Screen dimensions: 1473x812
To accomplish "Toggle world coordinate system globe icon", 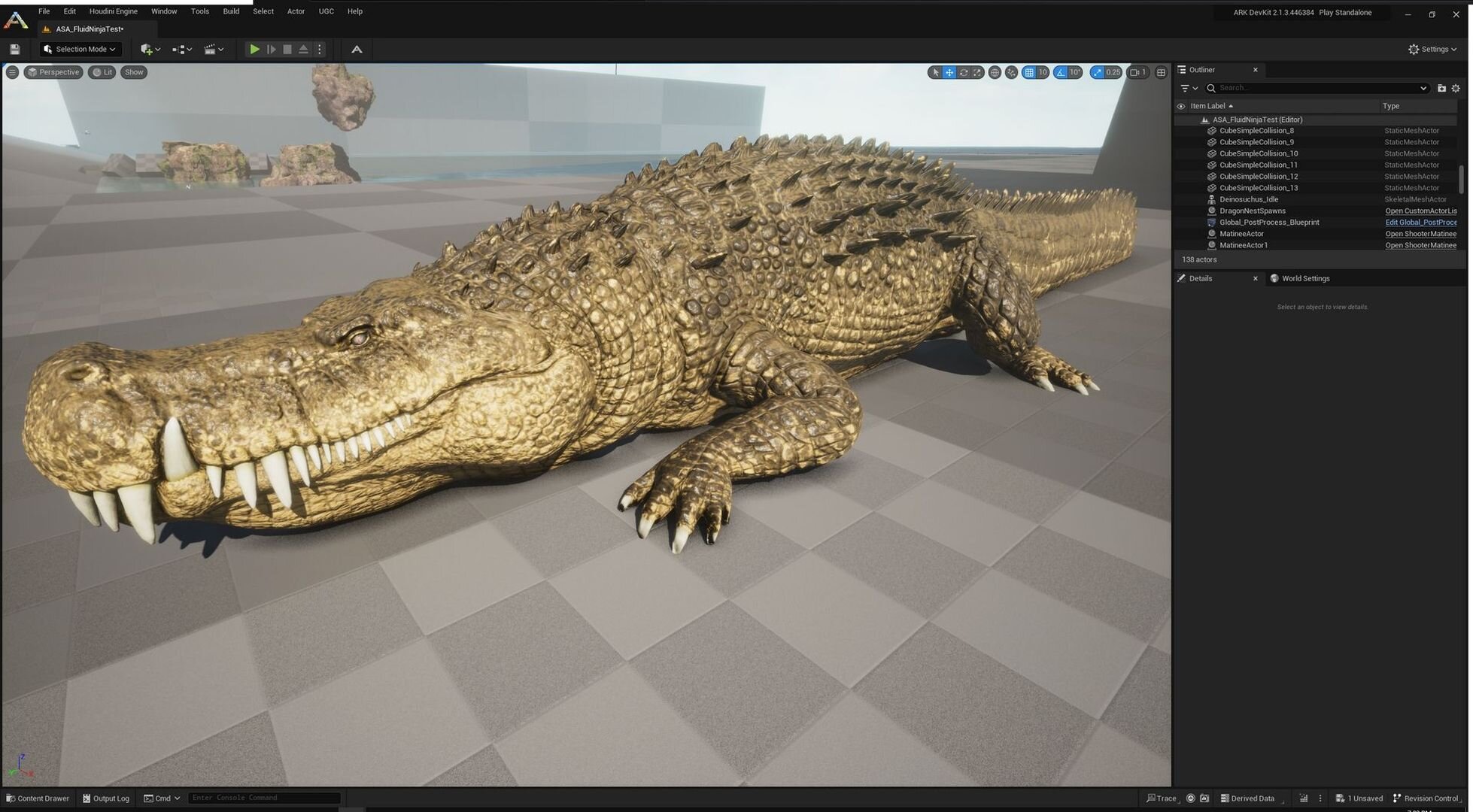I will point(995,73).
